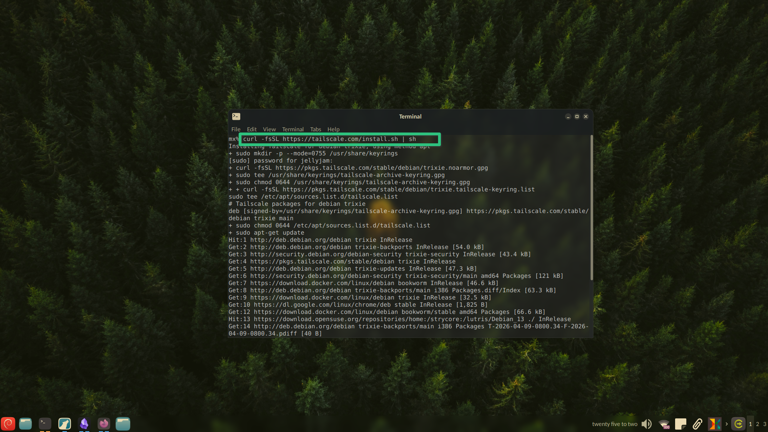This screenshot has width=768, height=432.
Task: Open the Debian application menu launcher
Action: pyautogui.click(x=8, y=424)
